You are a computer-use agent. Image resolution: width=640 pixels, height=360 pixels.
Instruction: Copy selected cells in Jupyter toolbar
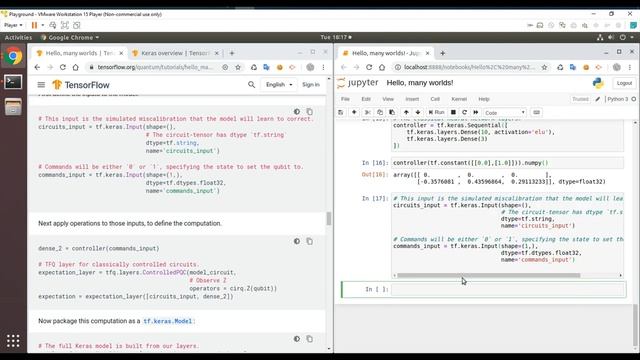(x=380, y=112)
